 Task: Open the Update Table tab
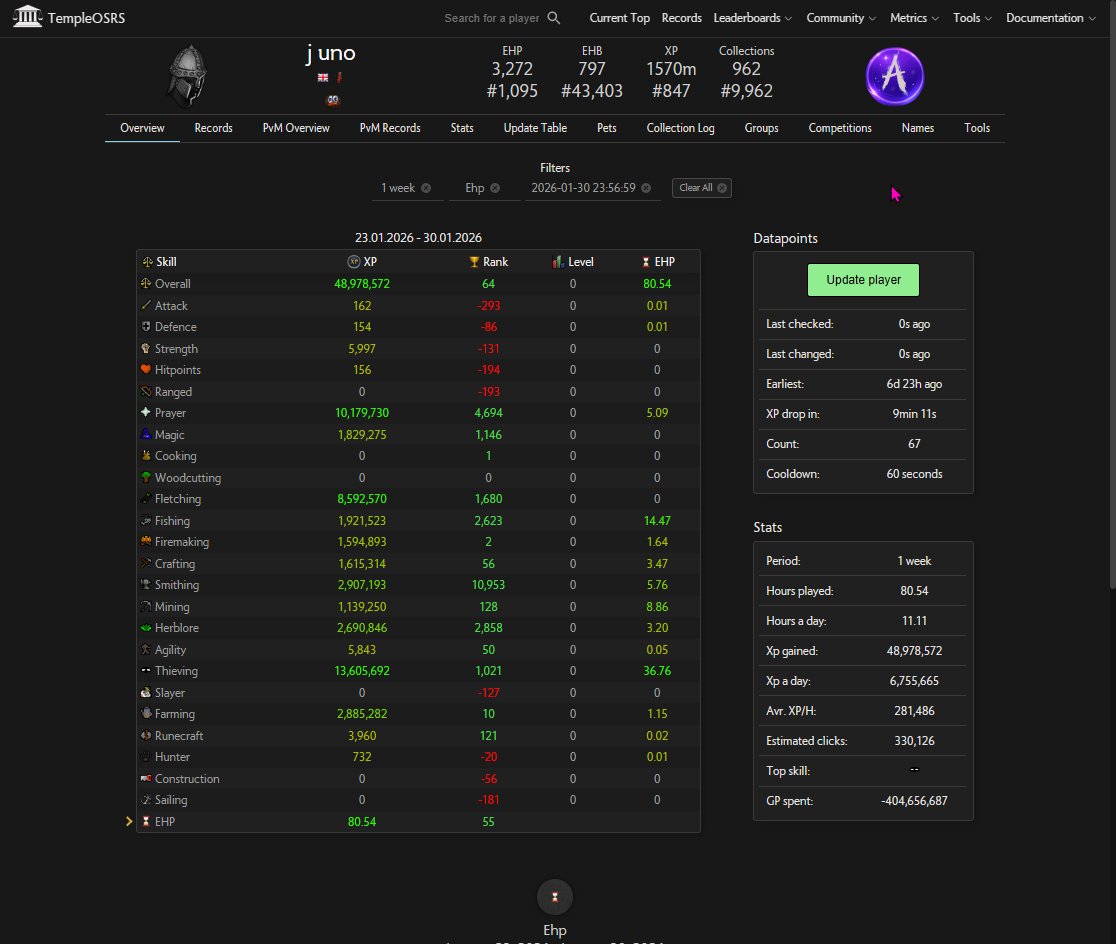535,128
